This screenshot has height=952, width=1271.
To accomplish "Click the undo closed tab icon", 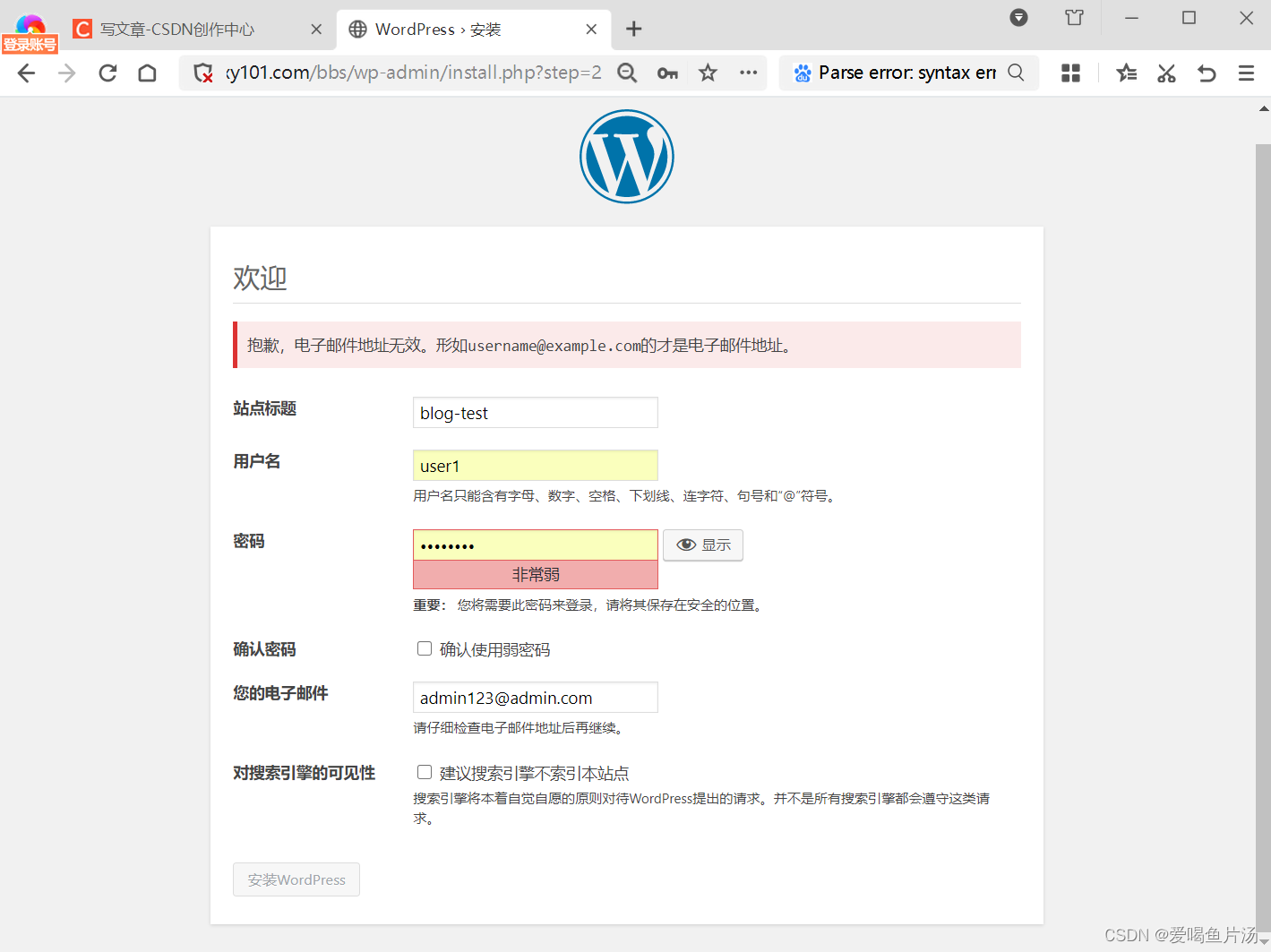I will pyautogui.click(x=1207, y=73).
